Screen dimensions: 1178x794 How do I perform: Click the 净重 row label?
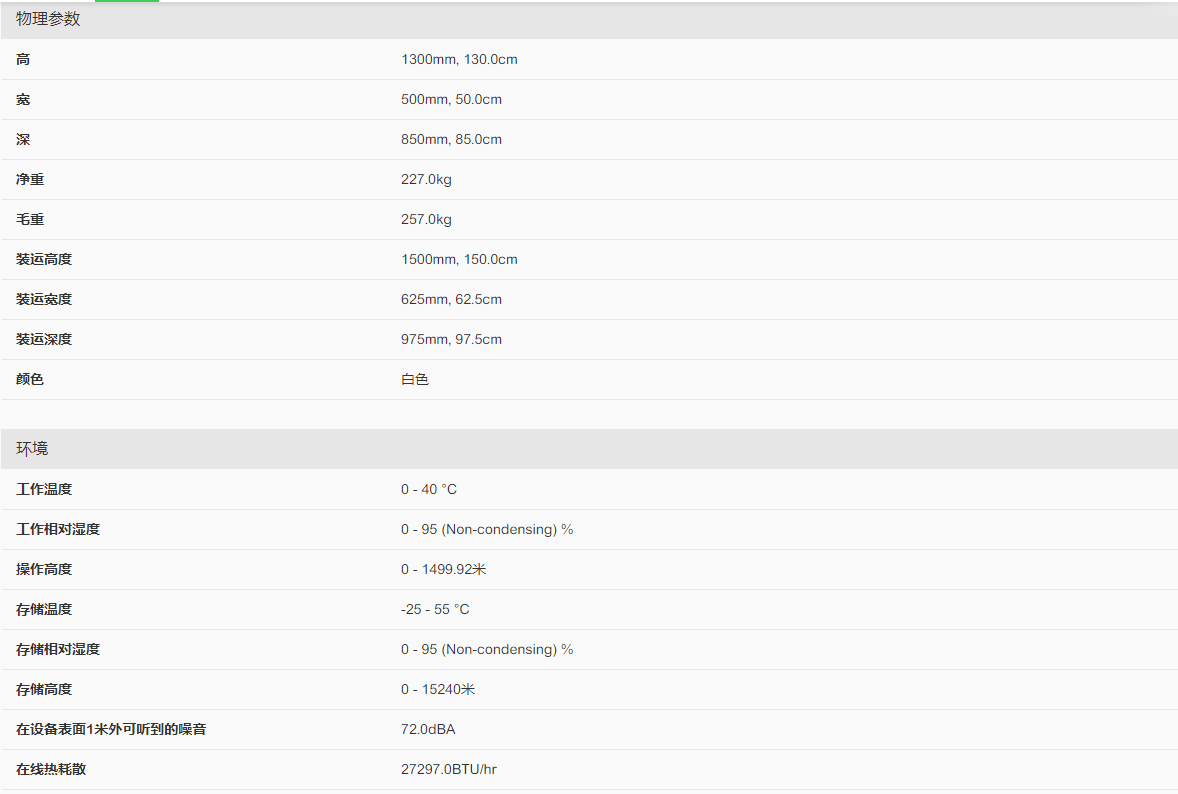30,180
